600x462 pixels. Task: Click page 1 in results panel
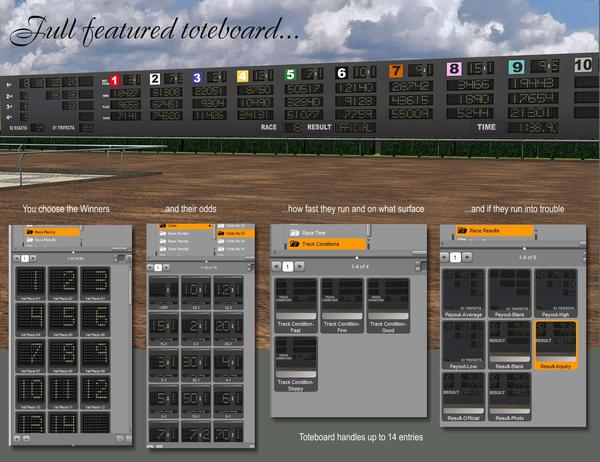[455, 257]
